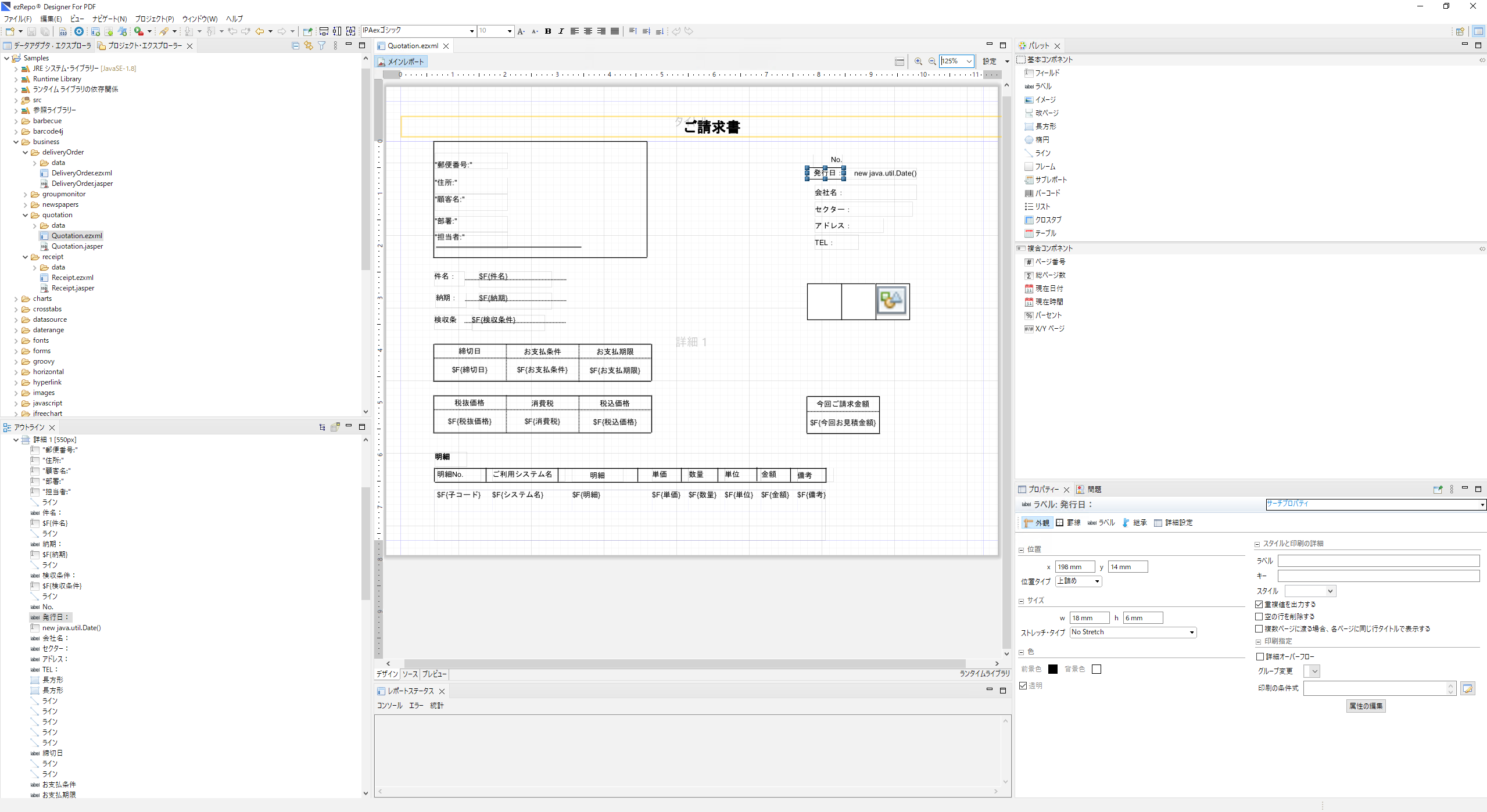
Task: Select the ページ番号 compound component
Action: pos(1050,261)
